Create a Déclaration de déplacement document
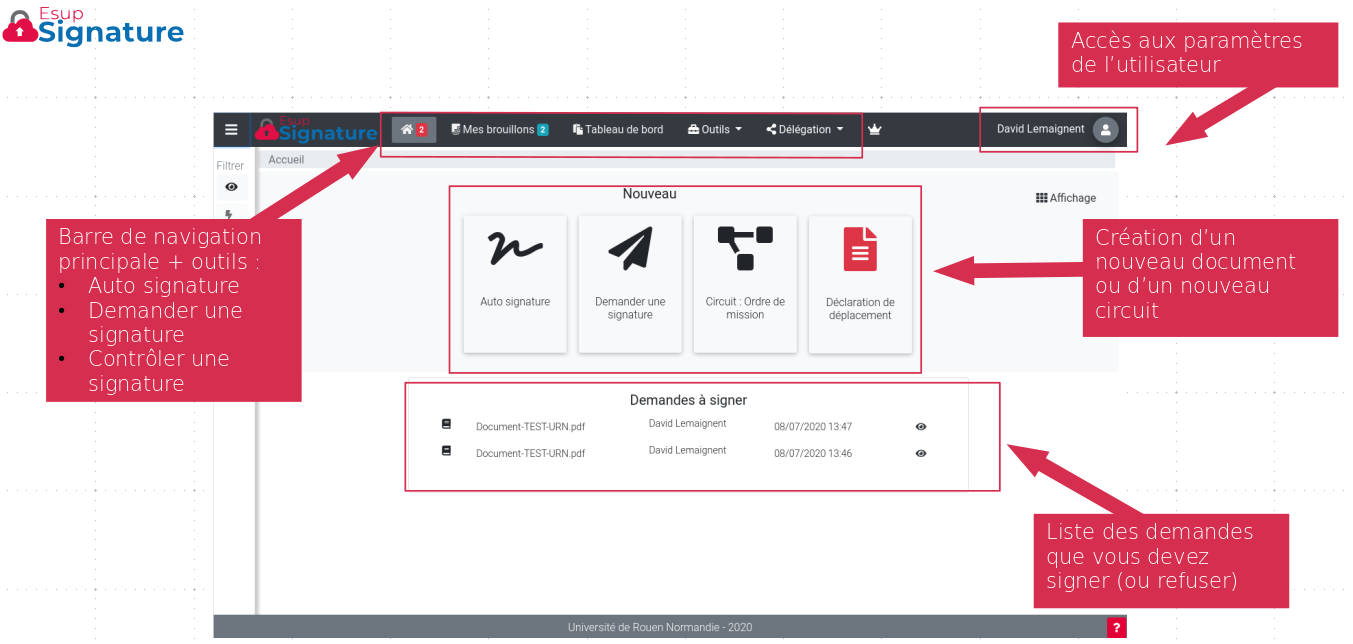This screenshot has height=644, width=1353. point(860,283)
